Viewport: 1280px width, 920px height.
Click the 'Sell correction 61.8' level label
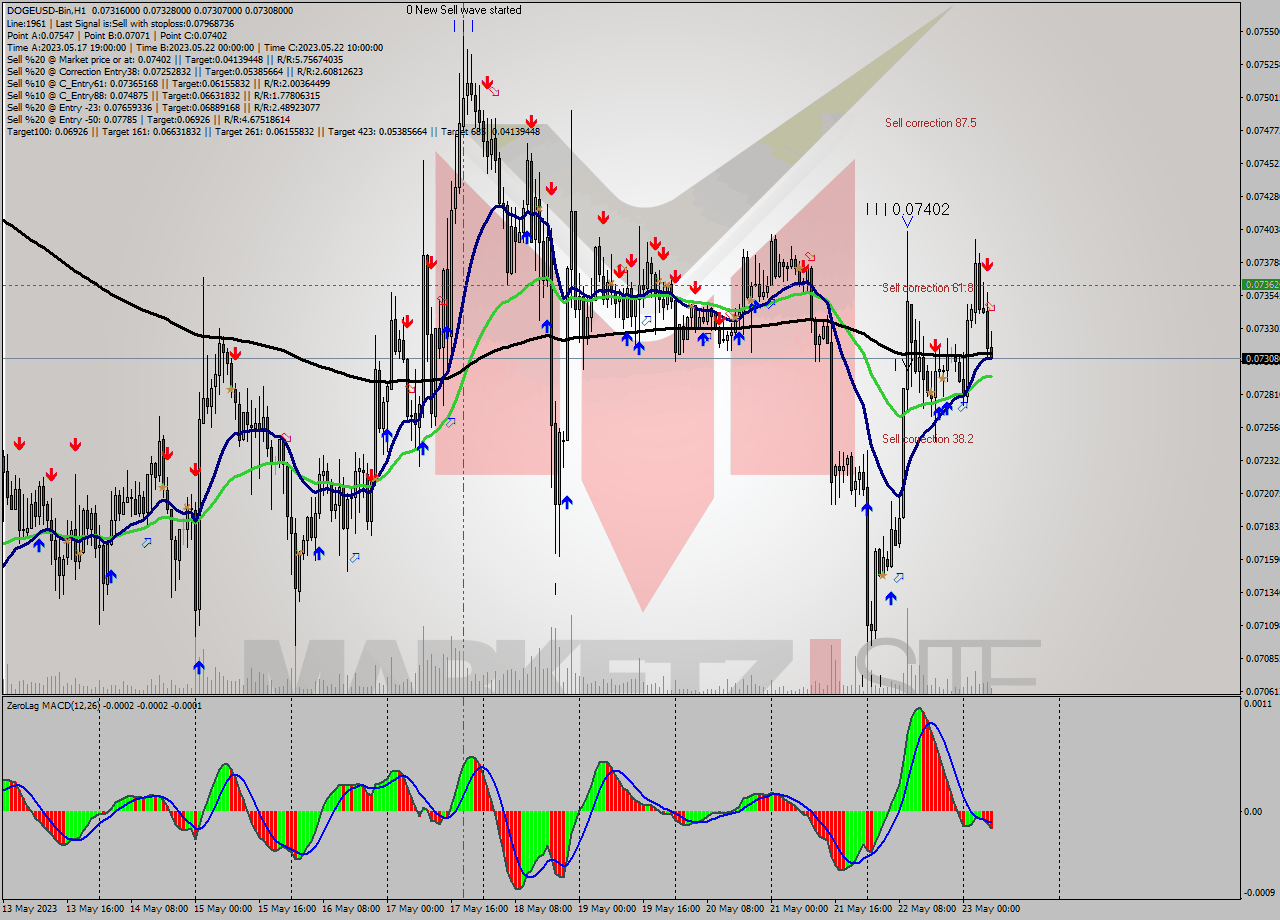pos(927,288)
